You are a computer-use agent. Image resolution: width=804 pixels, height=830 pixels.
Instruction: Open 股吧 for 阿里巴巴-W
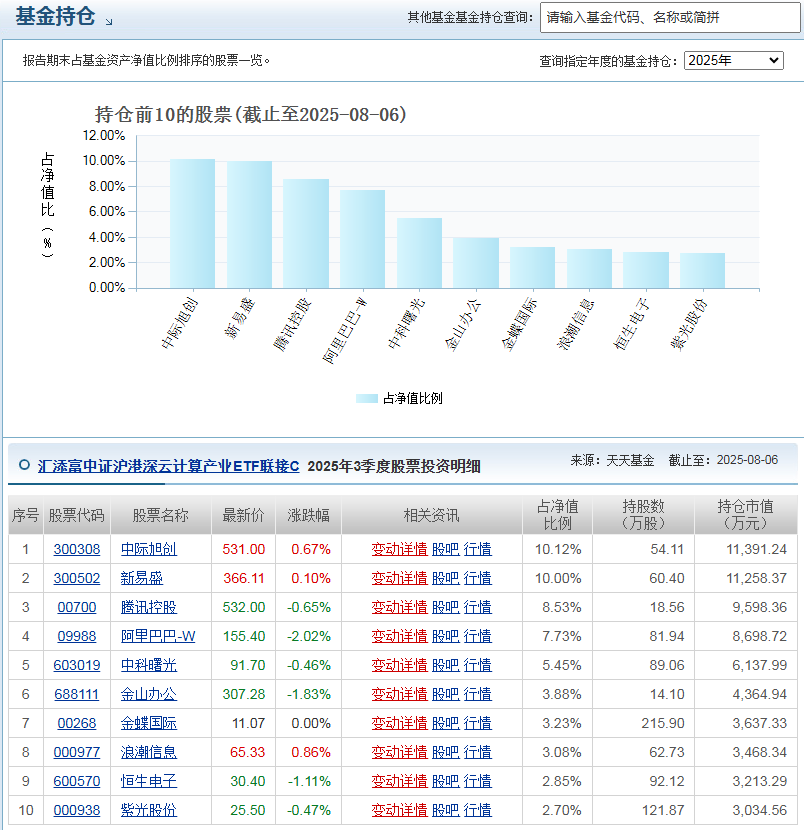click(x=445, y=636)
